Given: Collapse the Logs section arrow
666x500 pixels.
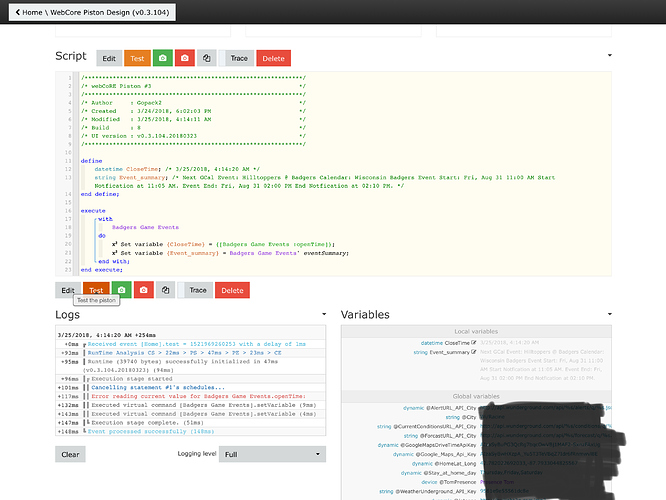Looking at the screenshot, I should click(x=324, y=314).
